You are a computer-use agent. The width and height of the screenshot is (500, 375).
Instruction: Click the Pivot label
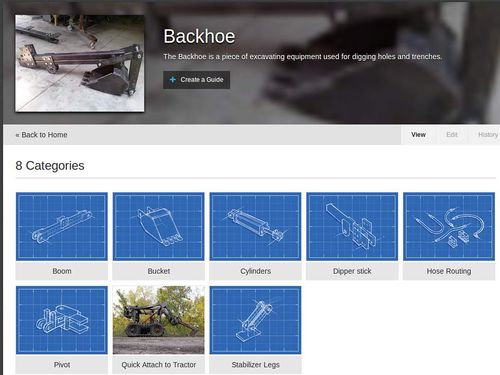(62, 365)
